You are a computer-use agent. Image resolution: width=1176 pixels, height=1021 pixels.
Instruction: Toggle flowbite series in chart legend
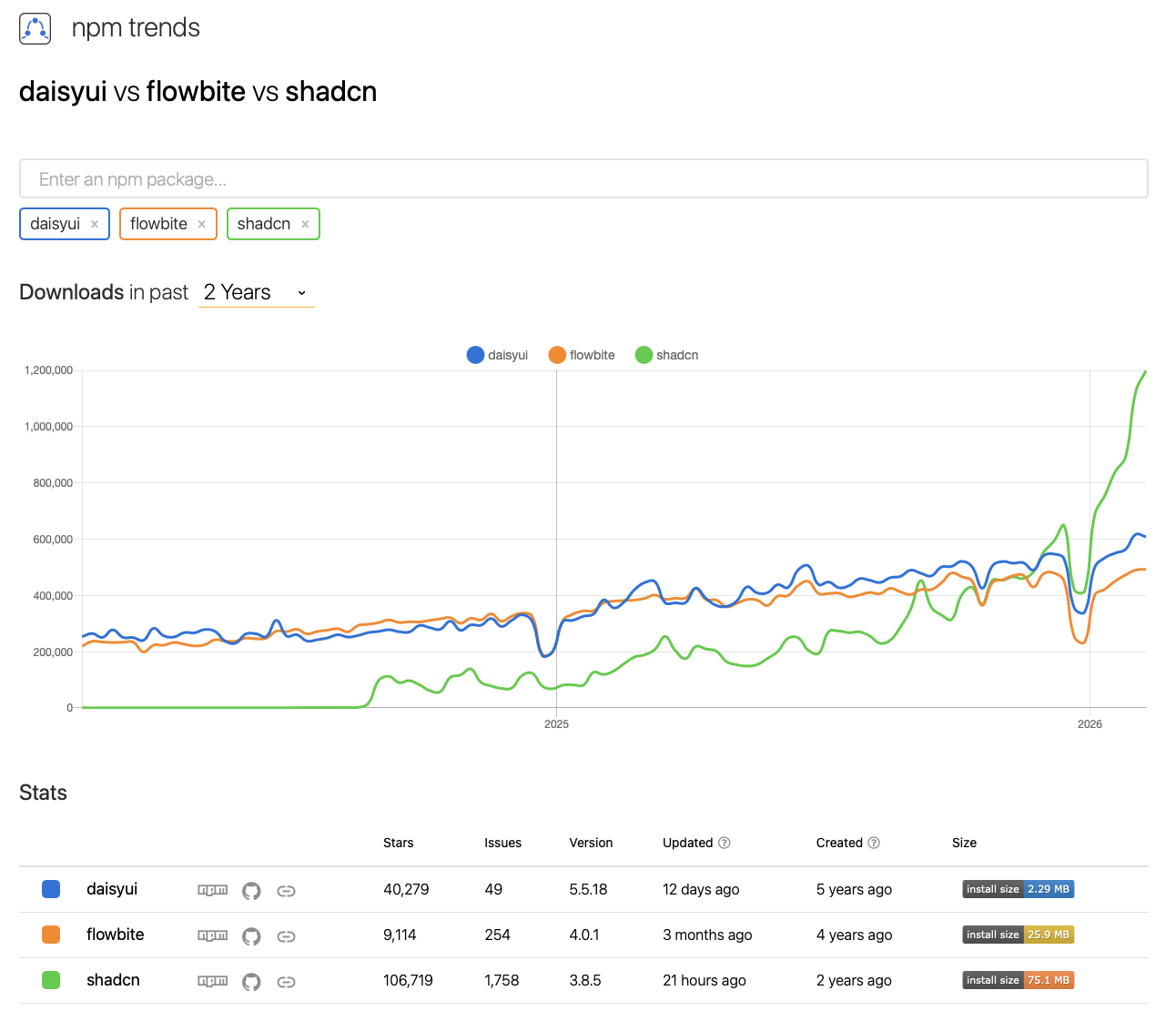(582, 355)
